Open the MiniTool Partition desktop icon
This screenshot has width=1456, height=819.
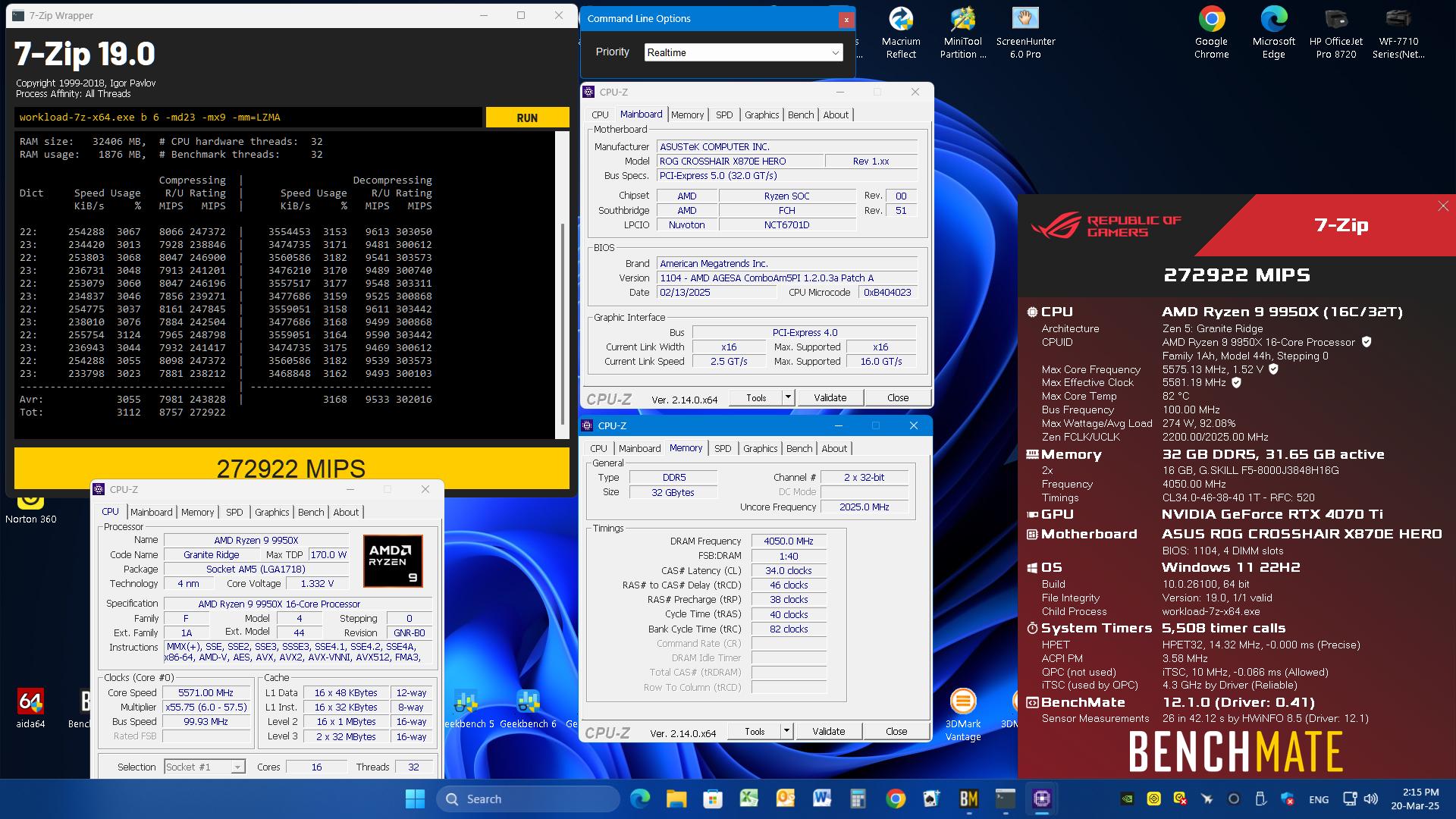[x=963, y=33]
